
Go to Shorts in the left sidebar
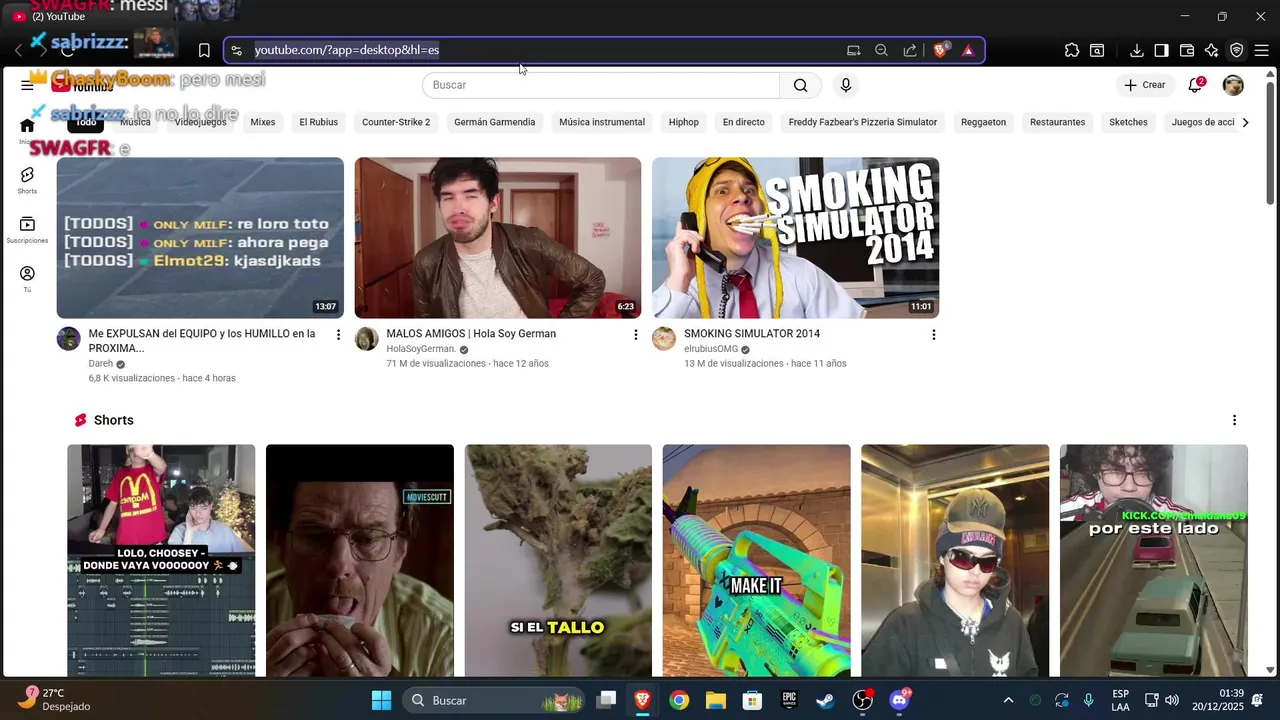(27, 180)
